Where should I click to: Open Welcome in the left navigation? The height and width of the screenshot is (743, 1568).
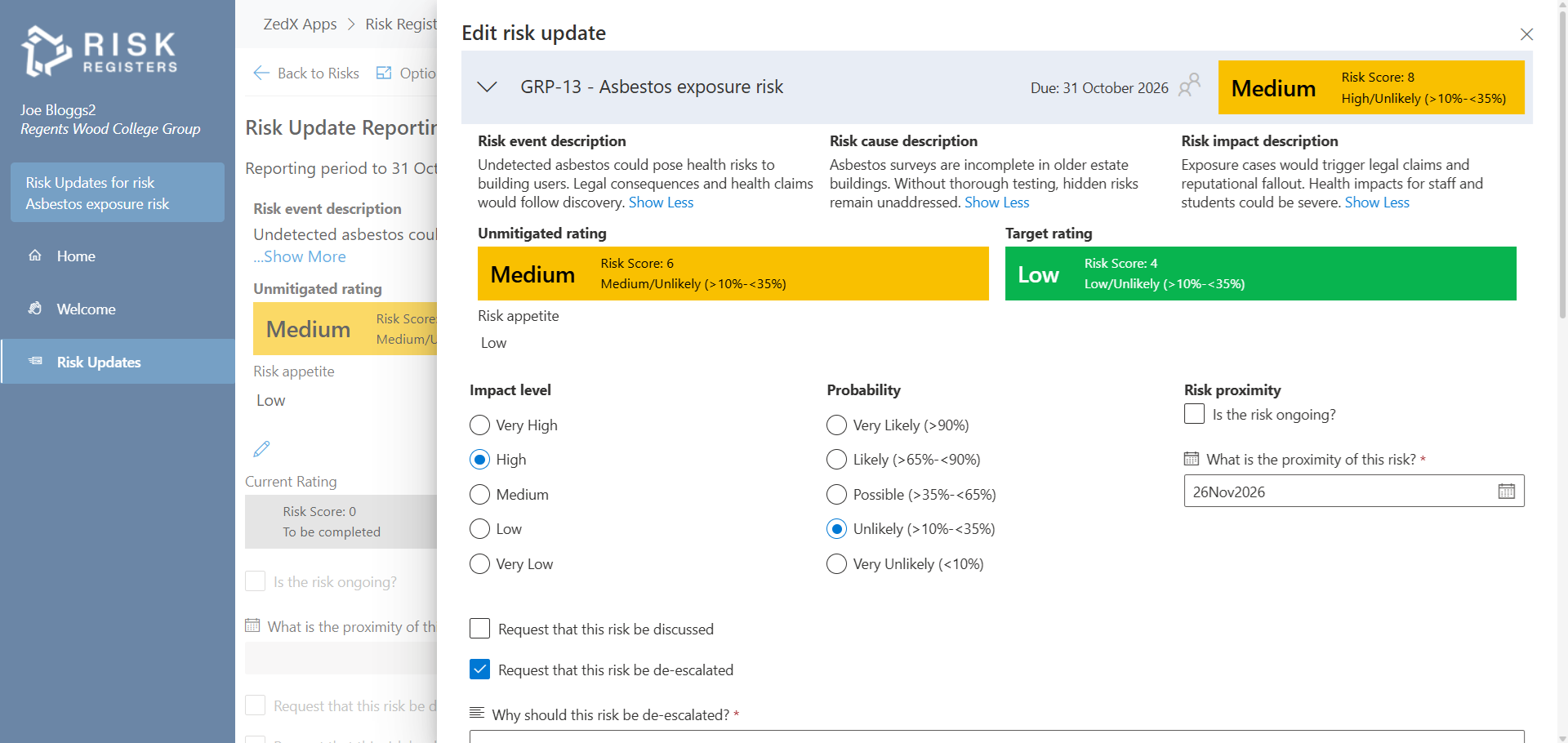click(x=118, y=309)
